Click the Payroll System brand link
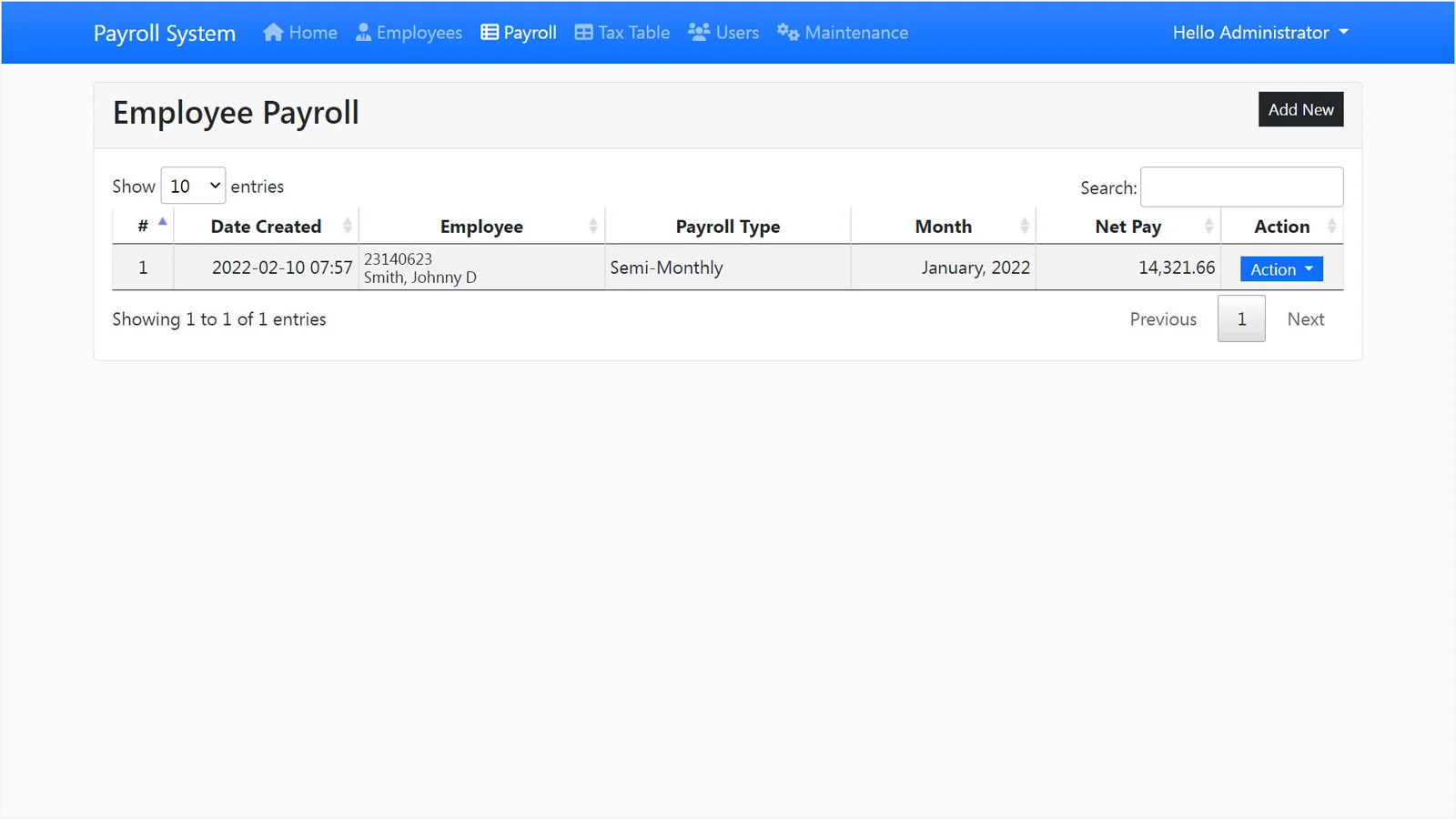1456x819 pixels. (x=165, y=33)
